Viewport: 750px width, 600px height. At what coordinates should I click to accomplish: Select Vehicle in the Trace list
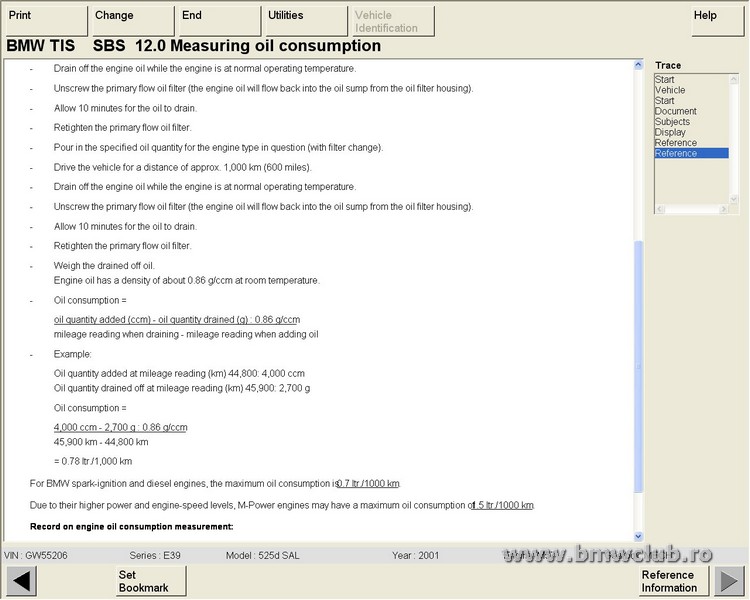click(670, 90)
